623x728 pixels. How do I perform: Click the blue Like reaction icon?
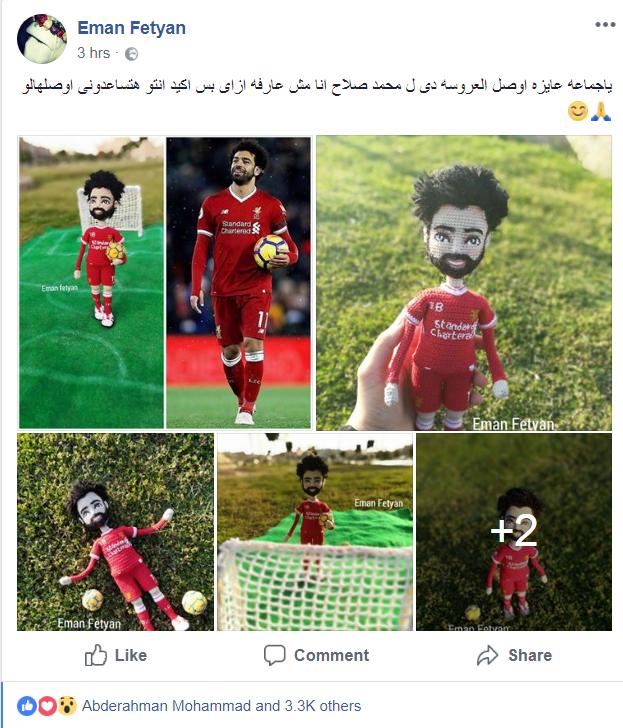click(27, 706)
